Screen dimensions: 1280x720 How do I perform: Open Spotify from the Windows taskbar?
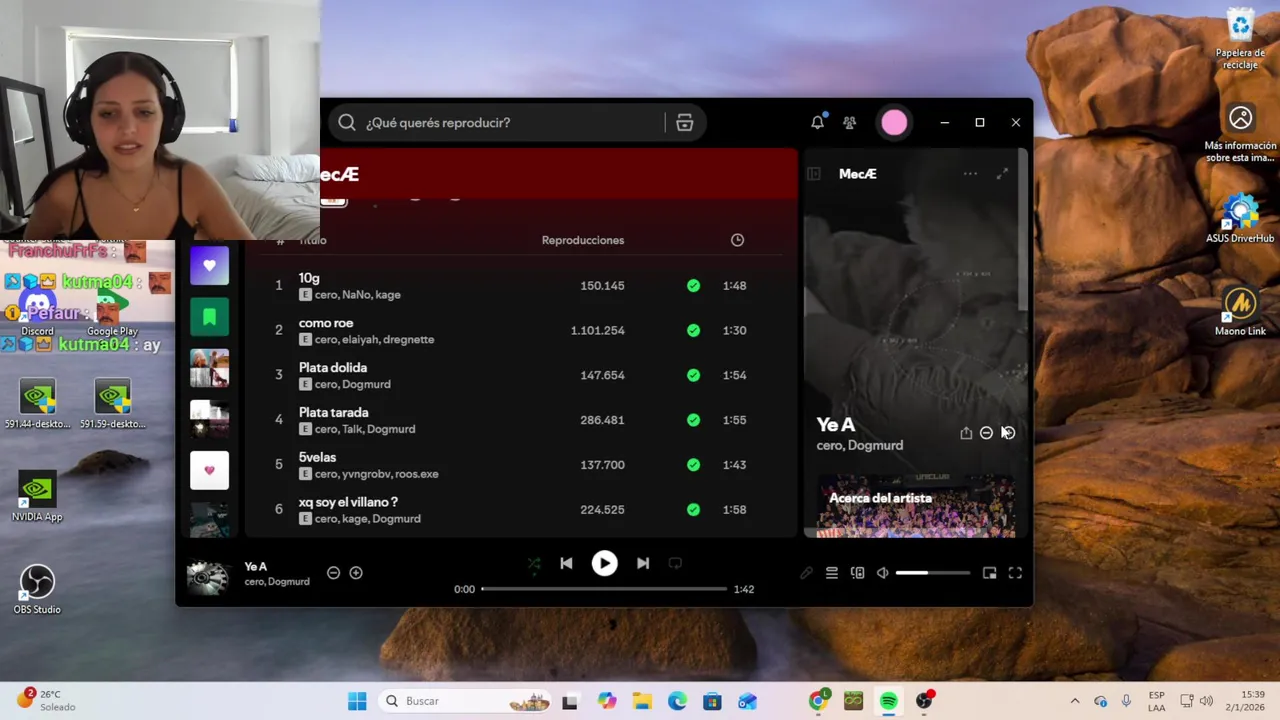[888, 701]
